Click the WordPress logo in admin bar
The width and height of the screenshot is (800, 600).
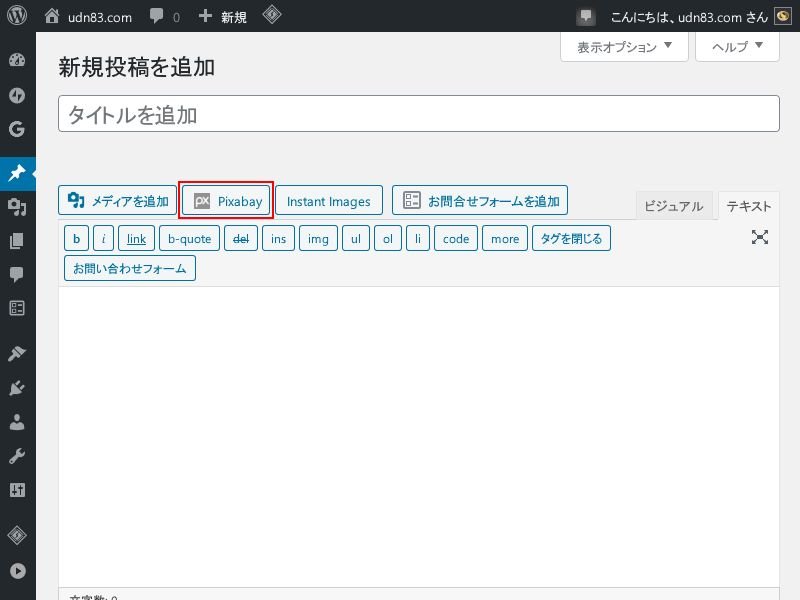17,15
